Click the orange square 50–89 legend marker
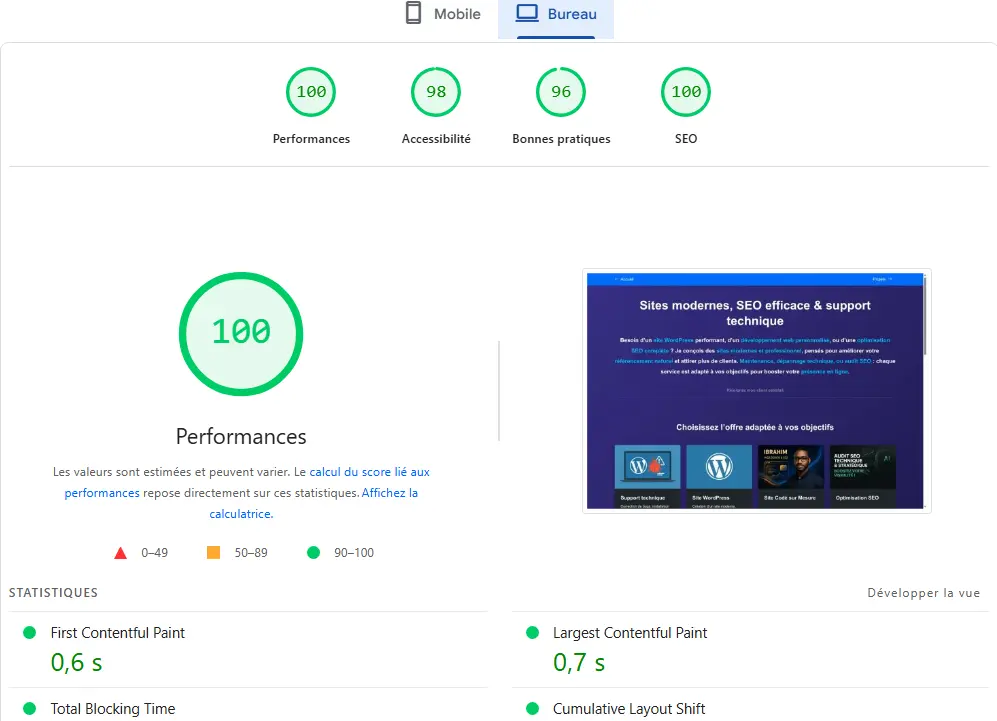This screenshot has height=721, width=997. click(x=213, y=551)
